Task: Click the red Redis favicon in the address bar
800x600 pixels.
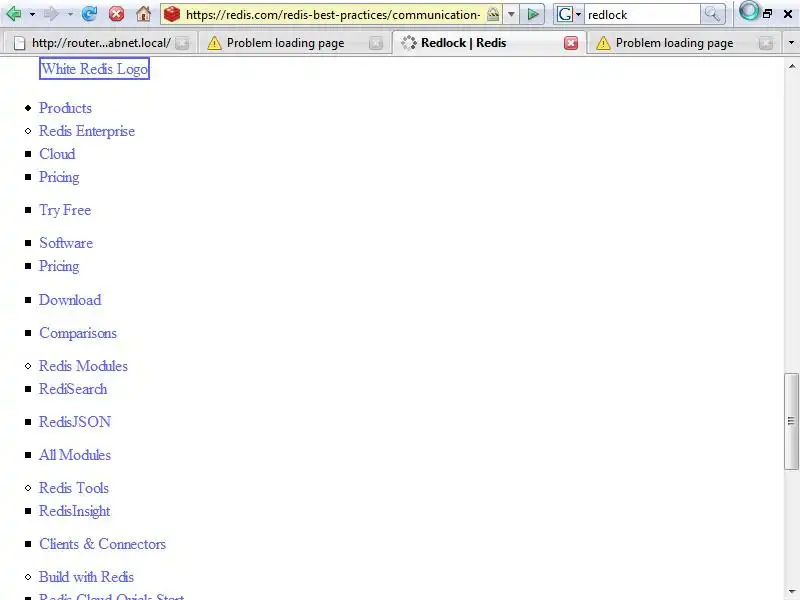Action: (172, 14)
